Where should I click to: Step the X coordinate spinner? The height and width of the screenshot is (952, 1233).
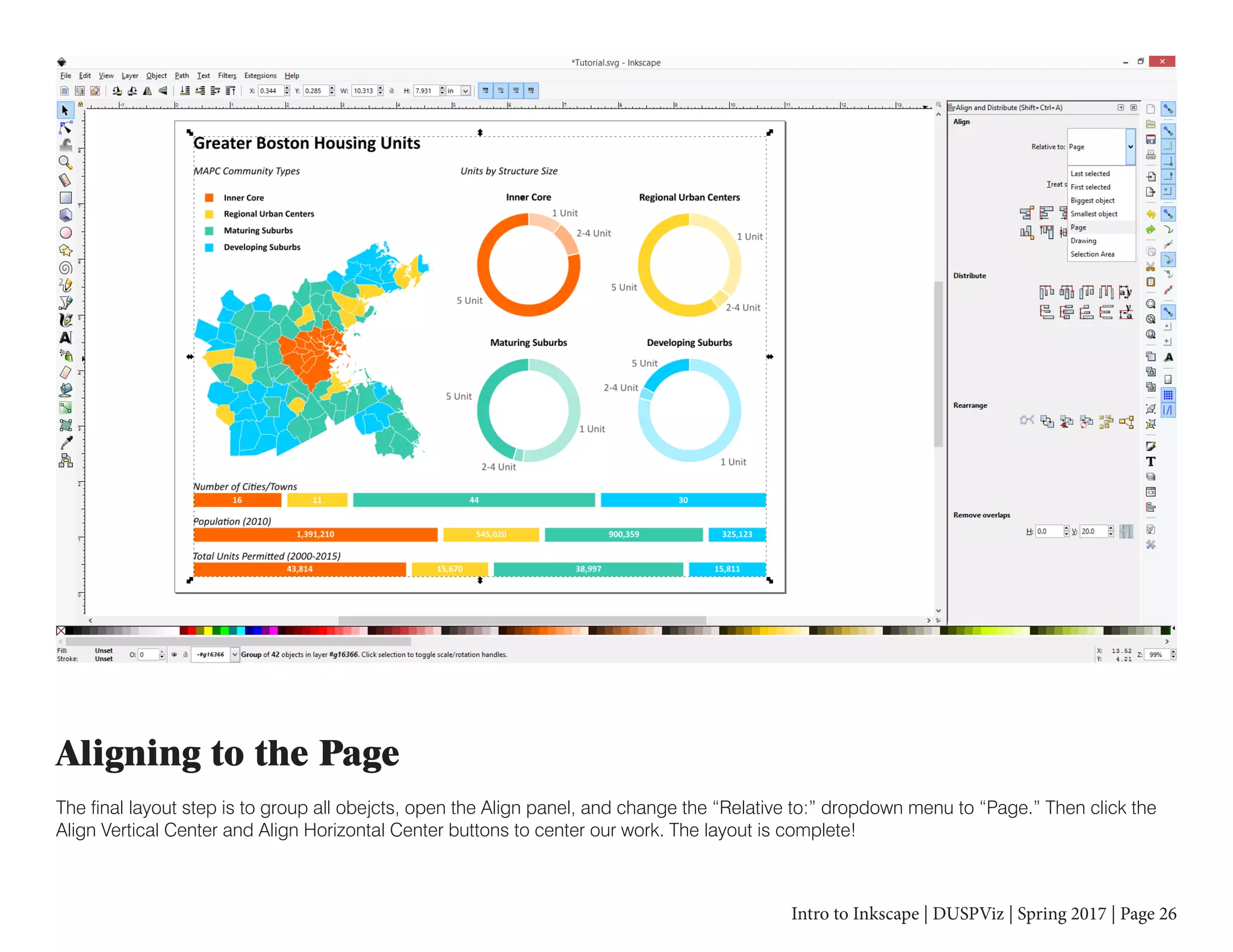click(x=287, y=91)
